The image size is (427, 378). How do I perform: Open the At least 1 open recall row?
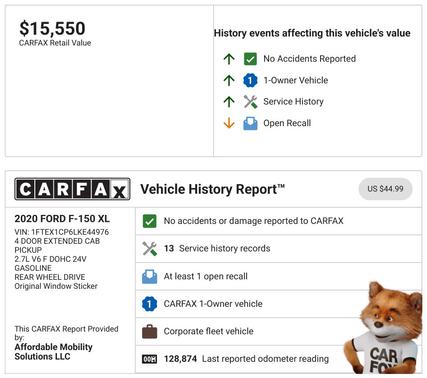point(279,276)
